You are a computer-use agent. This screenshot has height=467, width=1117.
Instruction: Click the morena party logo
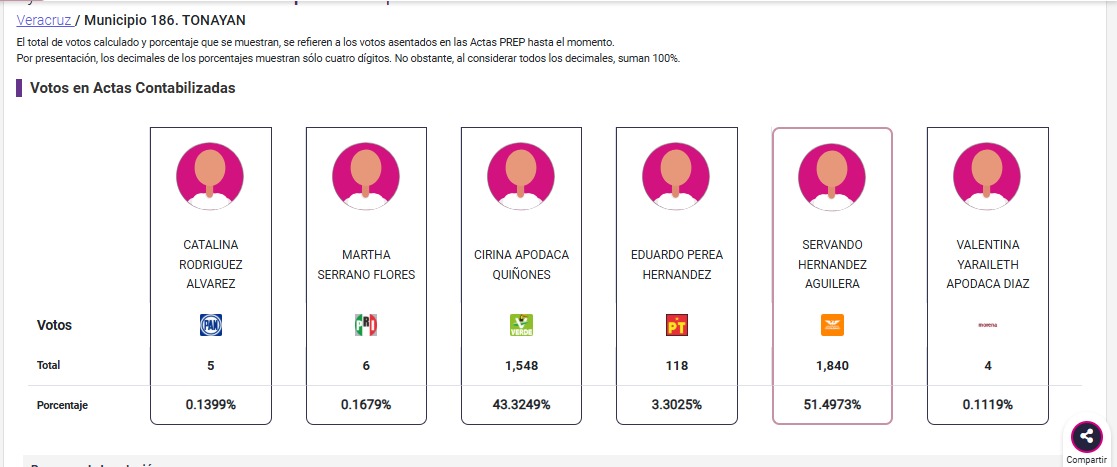pyautogui.click(x=987, y=324)
